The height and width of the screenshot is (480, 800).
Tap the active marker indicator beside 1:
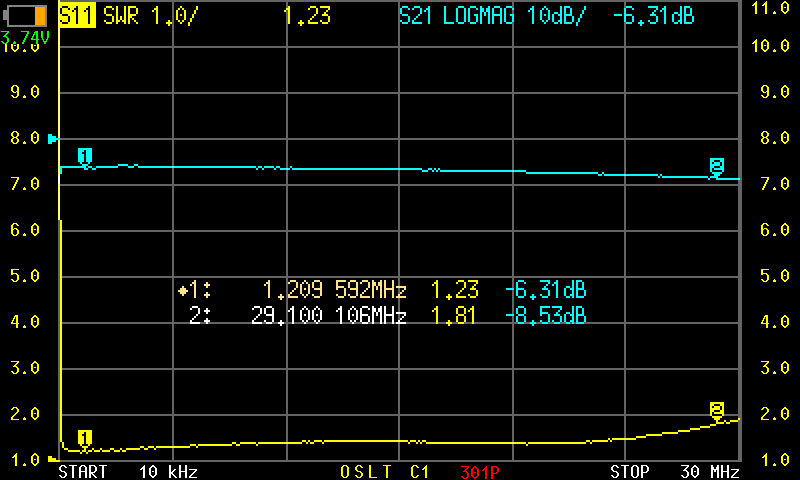(x=183, y=291)
